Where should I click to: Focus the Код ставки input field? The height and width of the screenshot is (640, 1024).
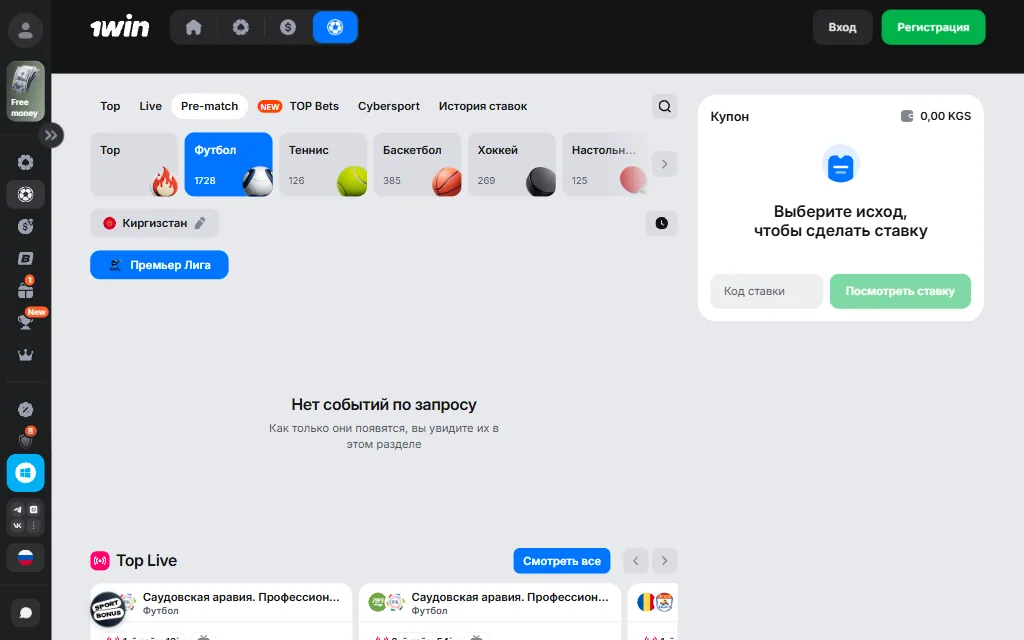(767, 291)
